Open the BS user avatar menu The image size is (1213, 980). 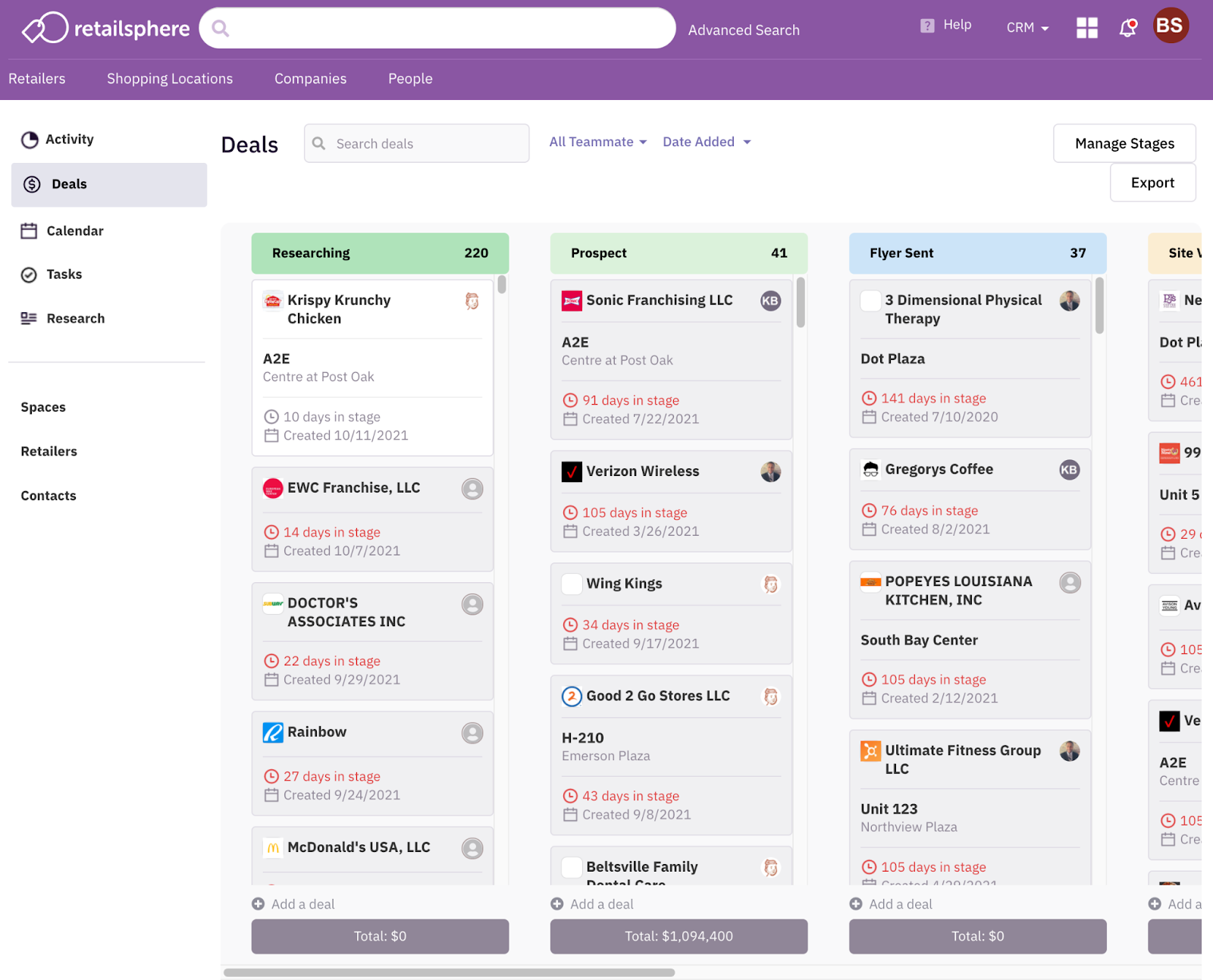(x=1171, y=26)
